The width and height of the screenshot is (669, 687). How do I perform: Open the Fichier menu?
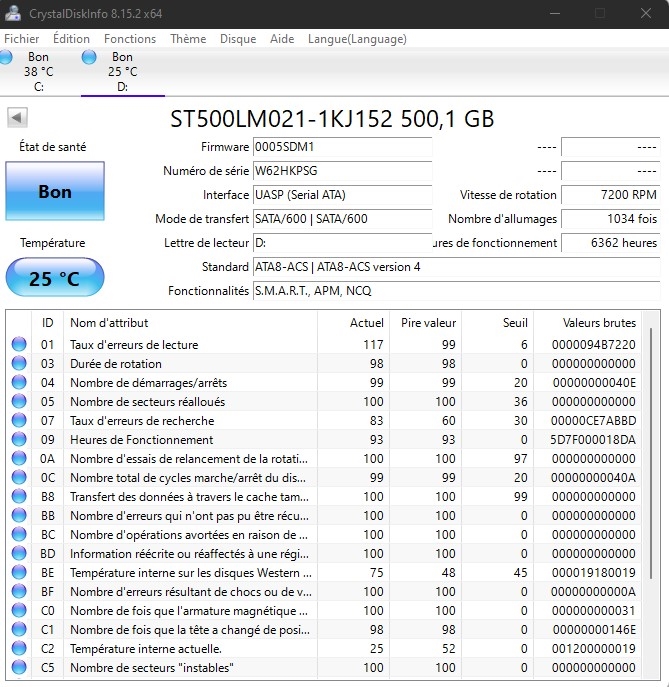(22, 39)
